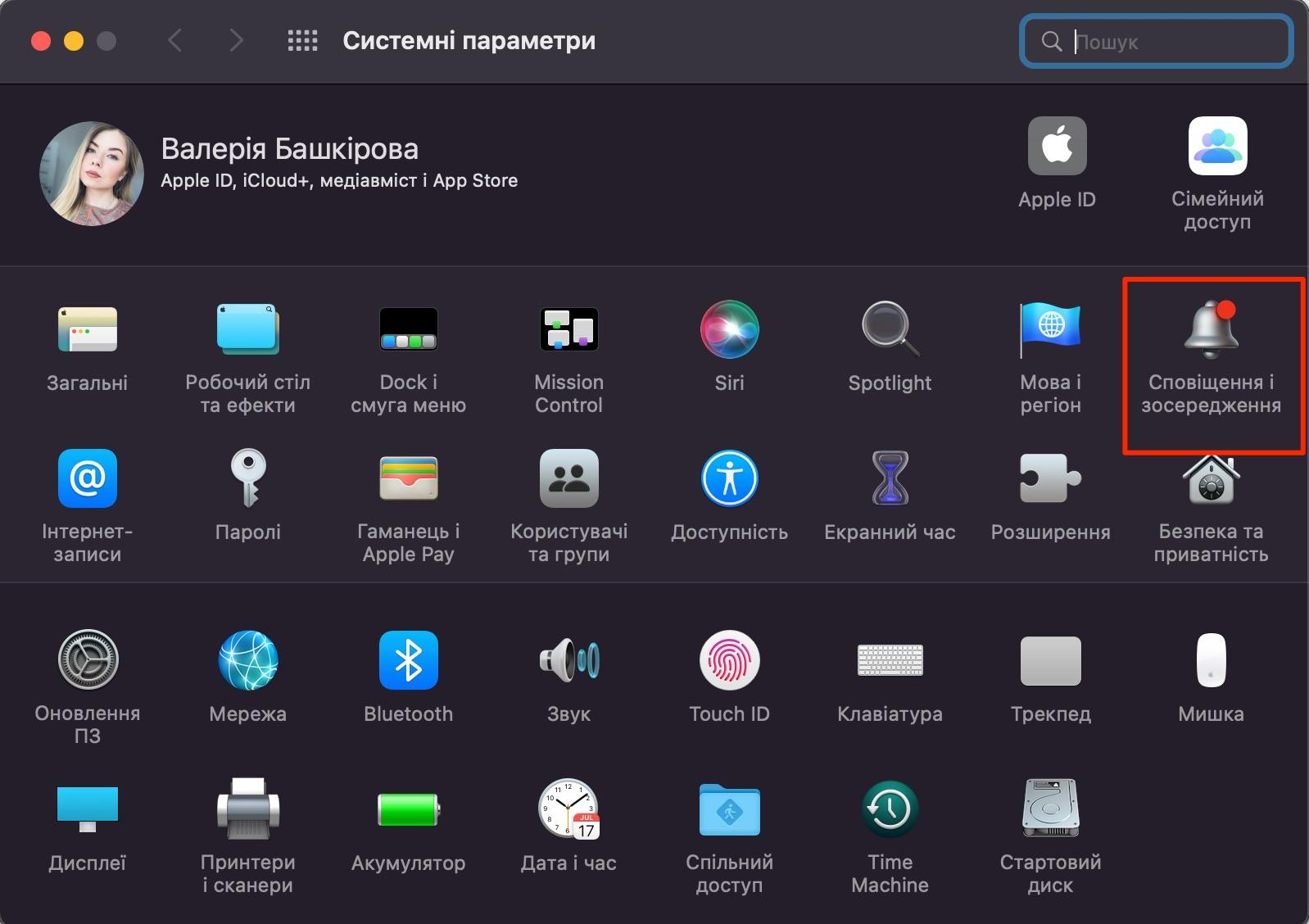Open Доступність accessibility preferences
This screenshot has width=1309, height=924.
tap(729, 478)
